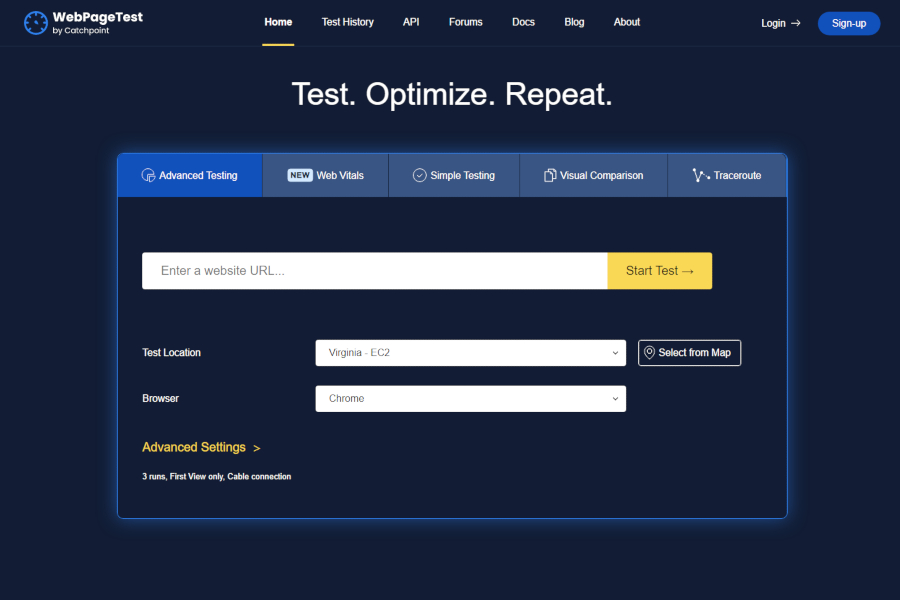
Task: Click the Simple Testing checkmark icon
Action: pos(417,174)
